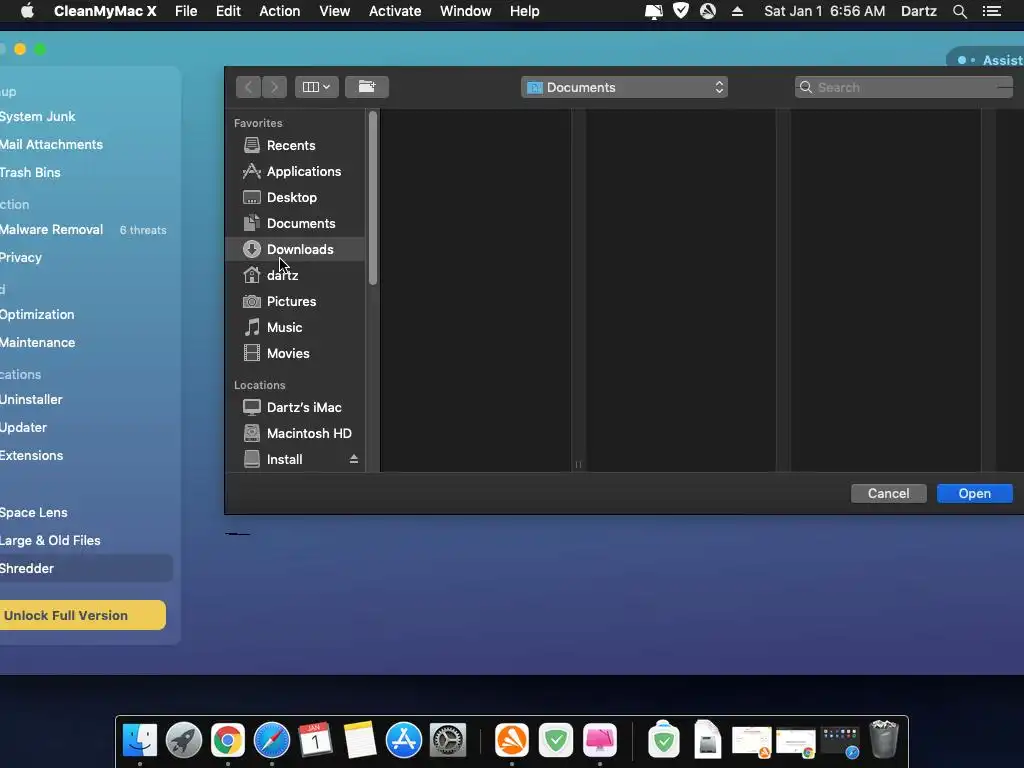This screenshot has height=768, width=1024.
Task: Open Privacy module in CleanMyMac
Action: [x=20, y=257]
